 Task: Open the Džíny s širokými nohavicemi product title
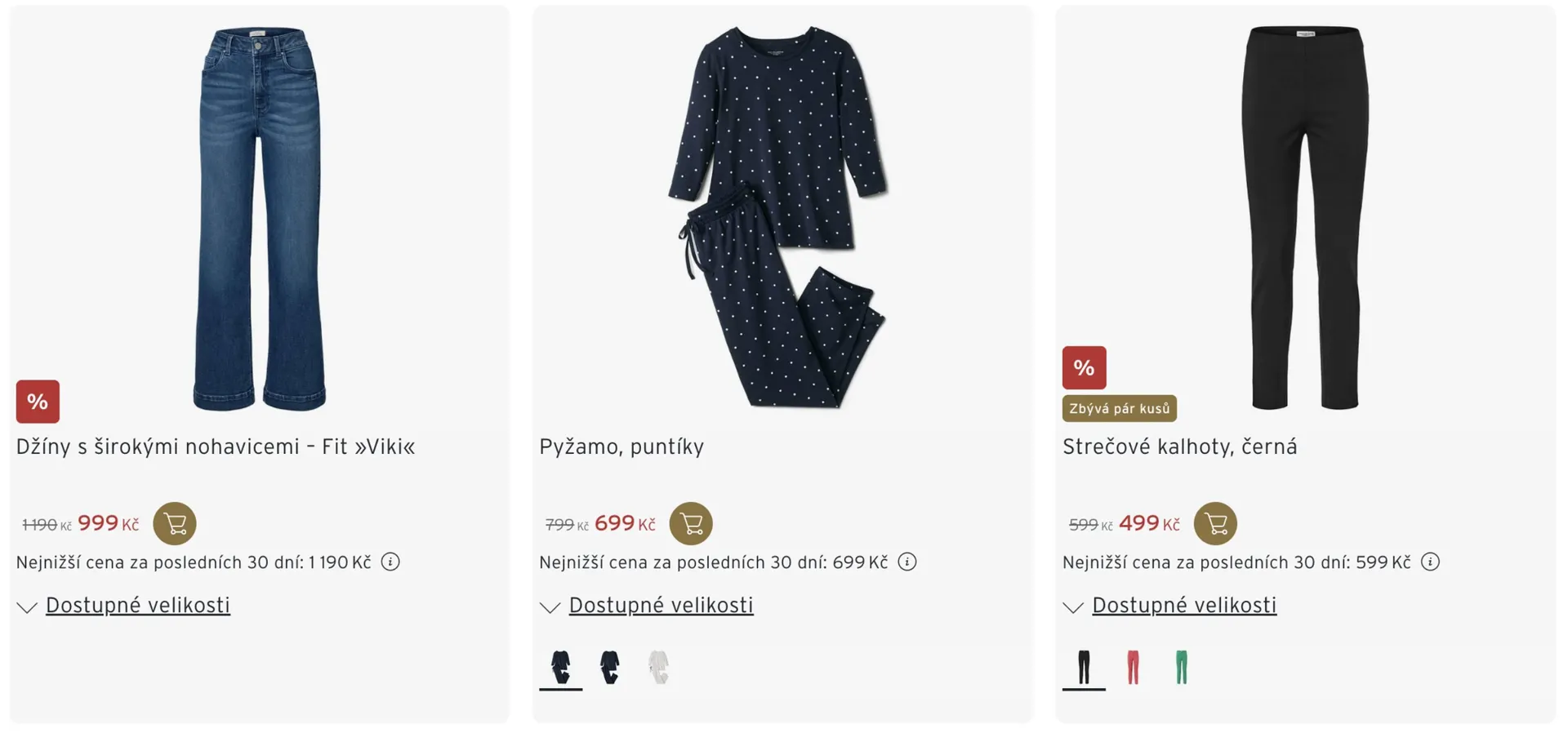(x=216, y=446)
